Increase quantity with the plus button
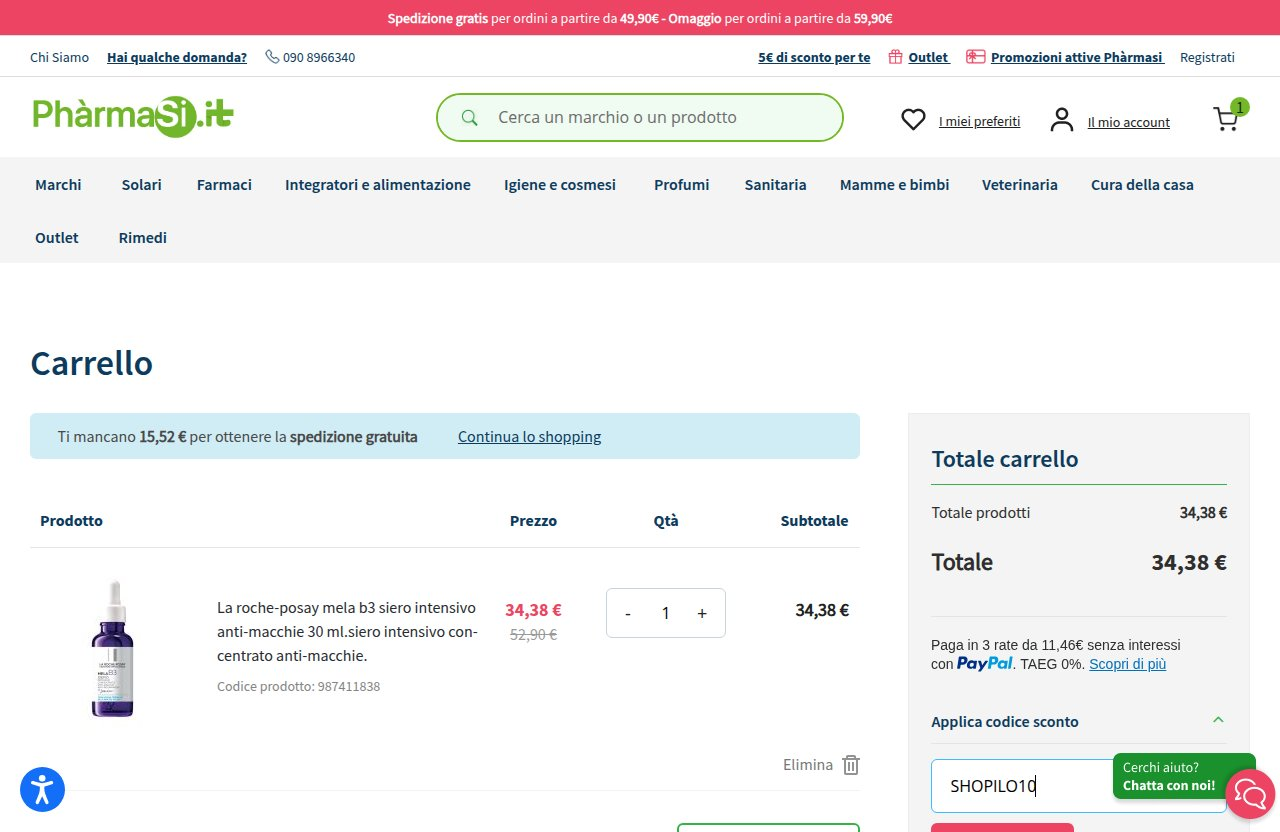Image resolution: width=1280 pixels, height=832 pixels. point(702,614)
